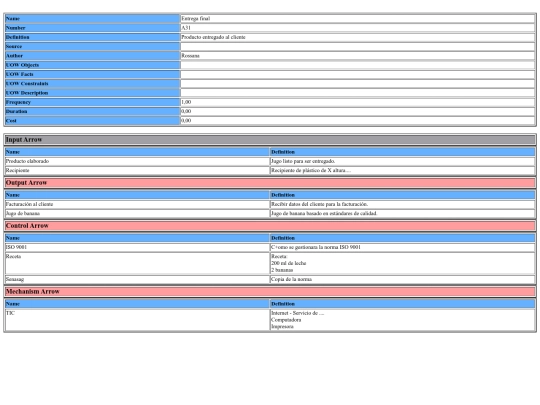
Task: Select the 'Jugo de banana' output name
Action: click(x=23, y=214)
